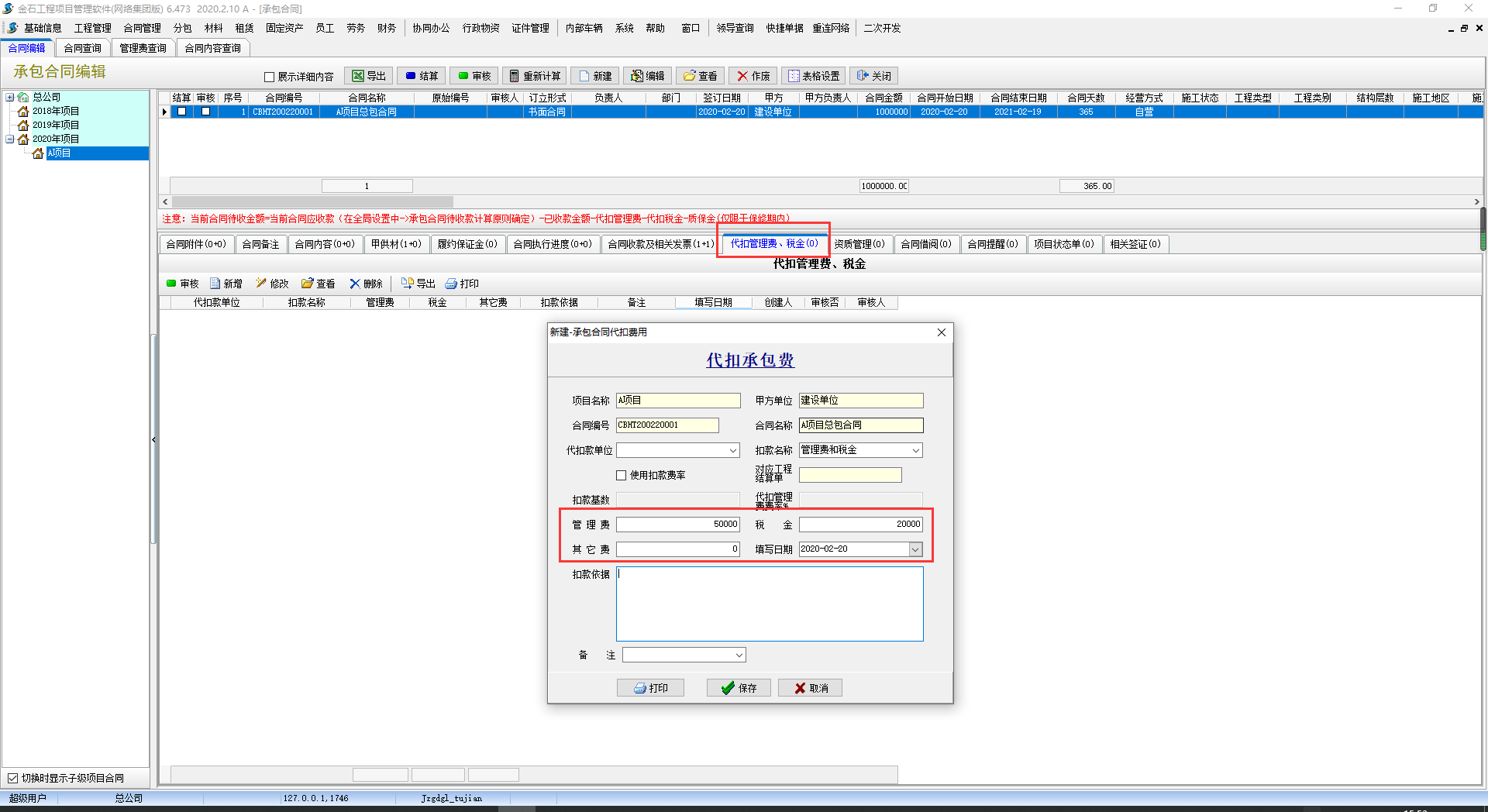Click the horizontal scrollbar under contract grid

coord(310,201)
